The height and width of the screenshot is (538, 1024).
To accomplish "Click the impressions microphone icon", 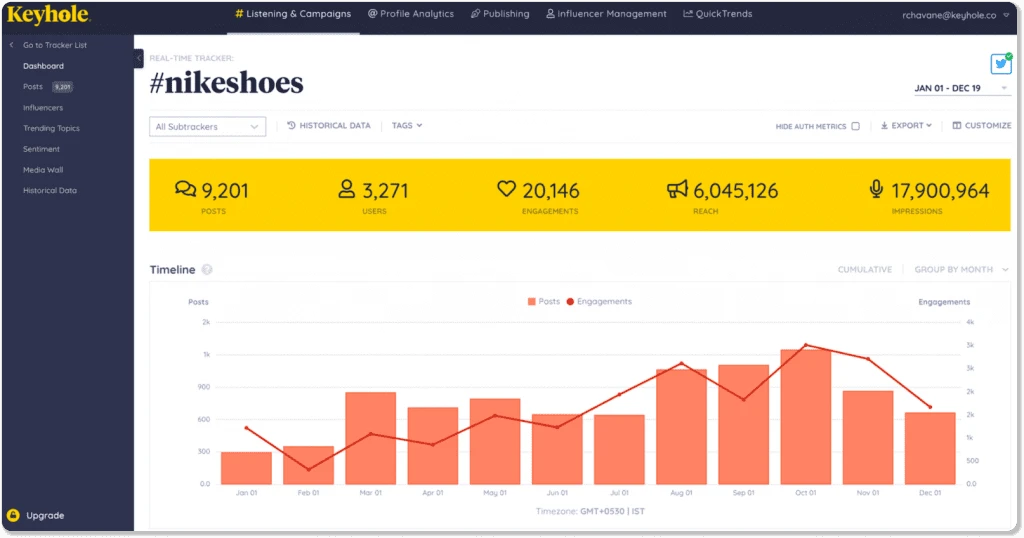I will pyautogui.click(x=876, y=189).
